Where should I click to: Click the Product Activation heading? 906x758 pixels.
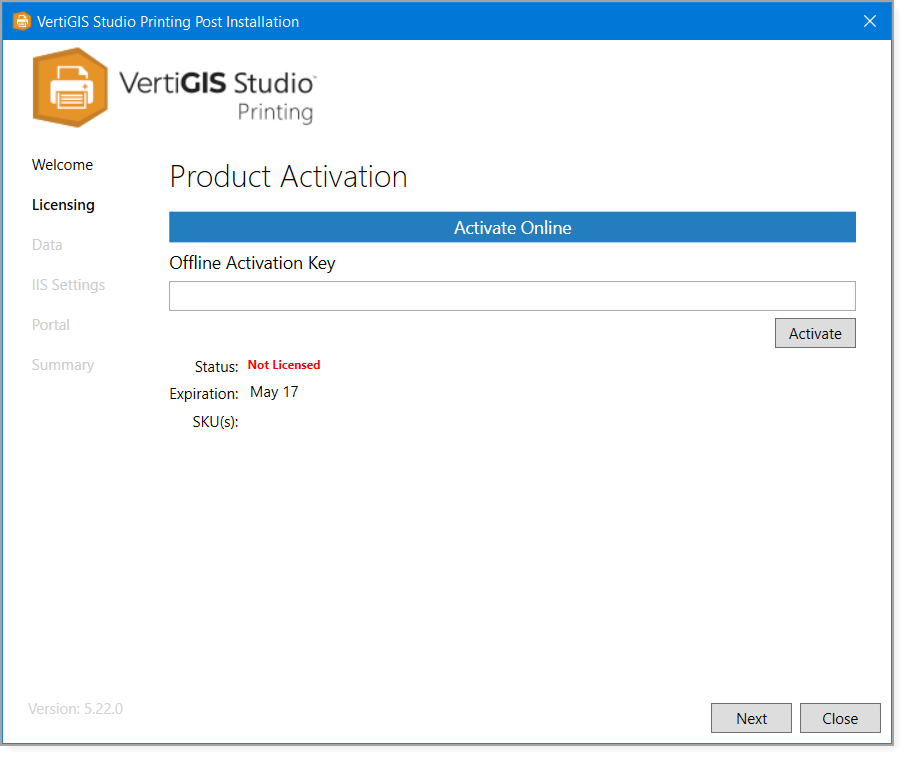(x=288, y=176)
